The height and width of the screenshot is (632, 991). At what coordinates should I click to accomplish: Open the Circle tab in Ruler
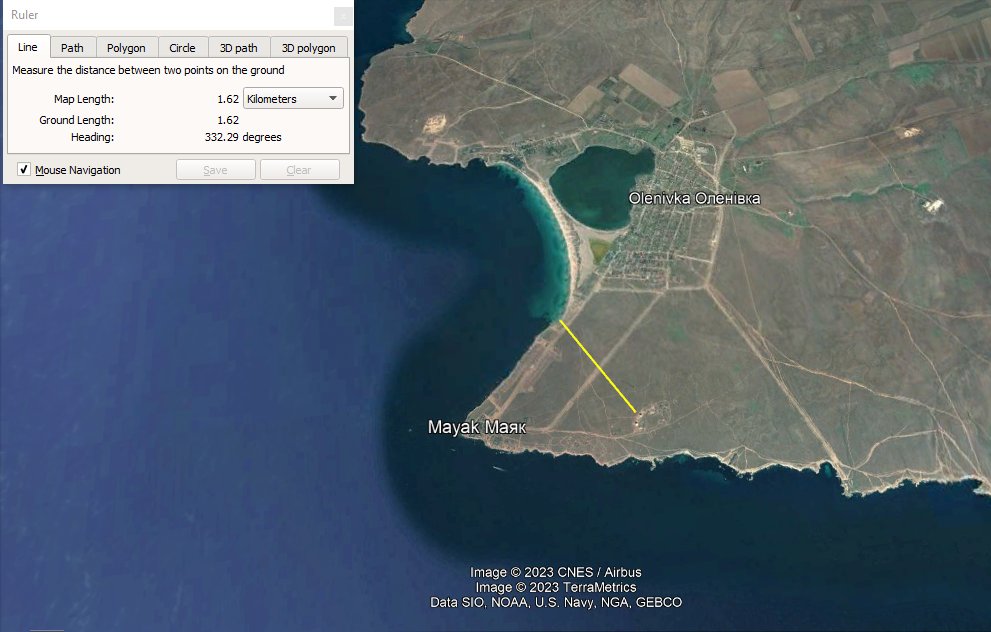[x=182, y=47]
